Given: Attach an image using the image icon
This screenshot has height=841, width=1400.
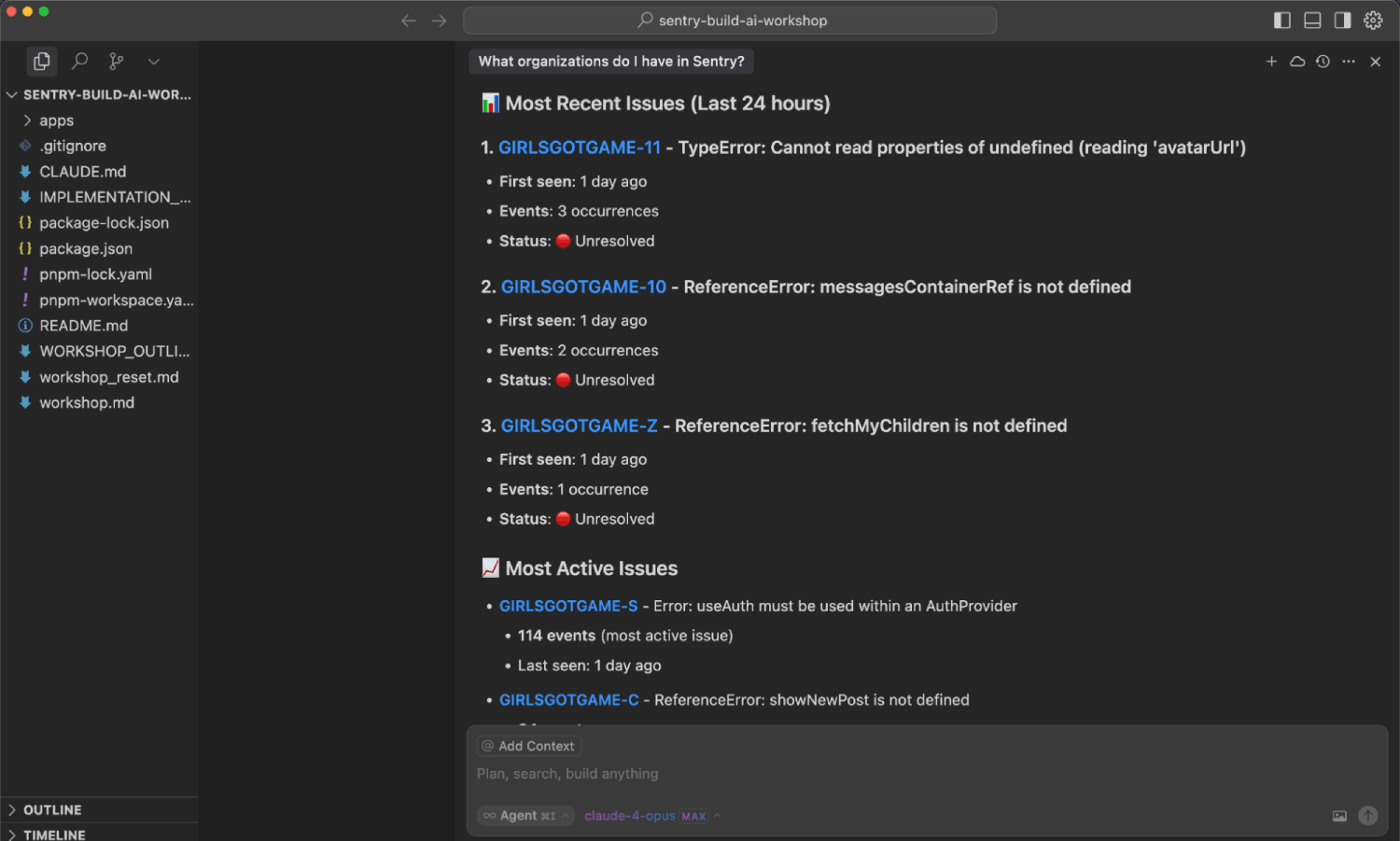Looking at the screenshot, I should pyautogui.click(x=1339, y=815).
